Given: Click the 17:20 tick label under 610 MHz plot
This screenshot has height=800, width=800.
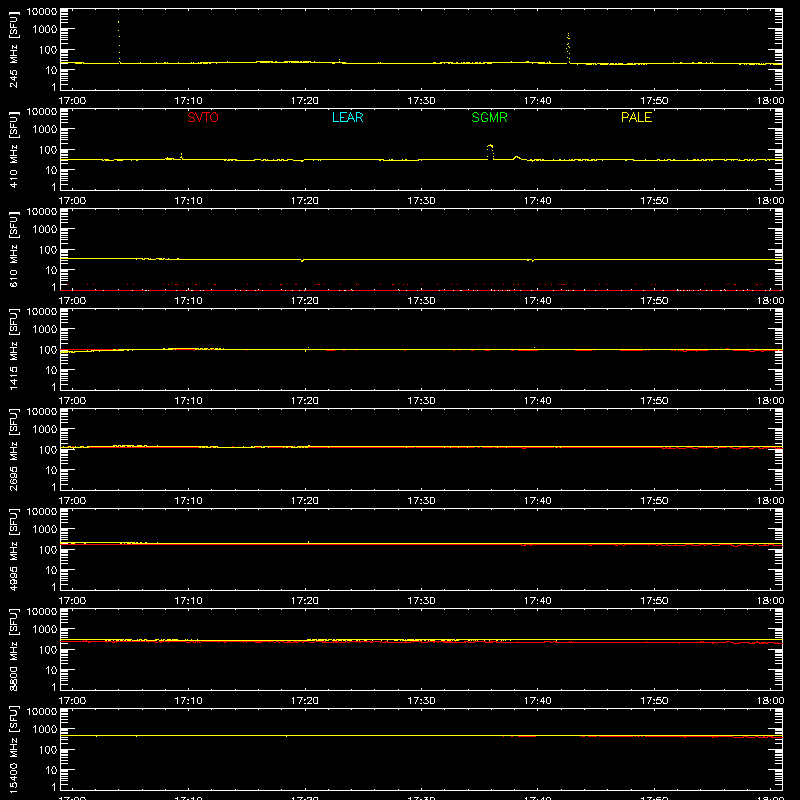Looking at the screenshot, I should [305, 301].
